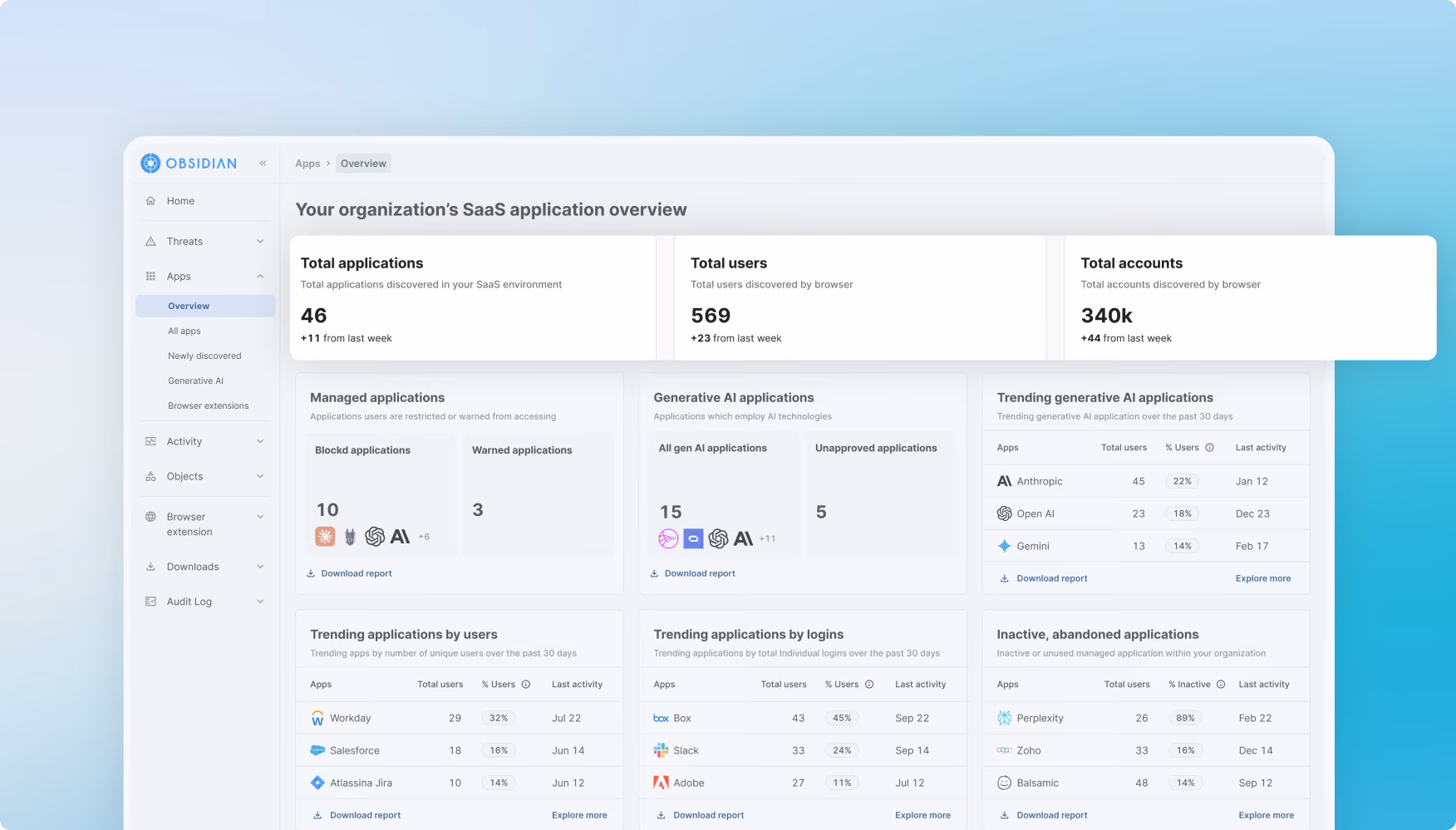Viewport: 1456px width, 830px height.
Task: Expand the Activity section chevron
Action: tap(260, 441)
